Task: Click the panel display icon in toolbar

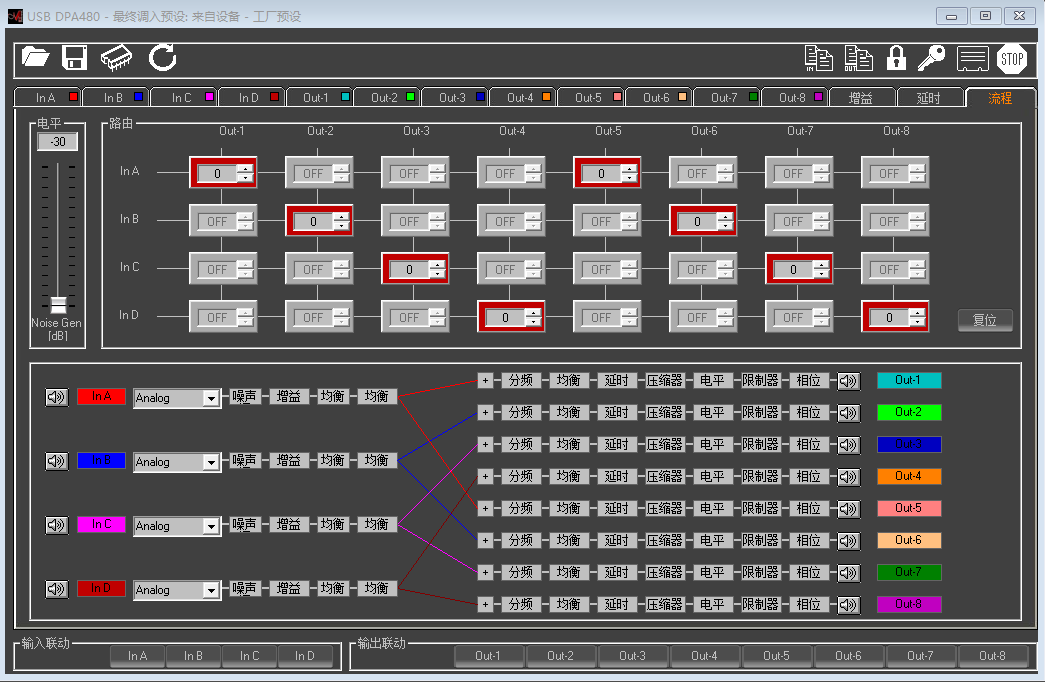Action: [x=972, y=59]
